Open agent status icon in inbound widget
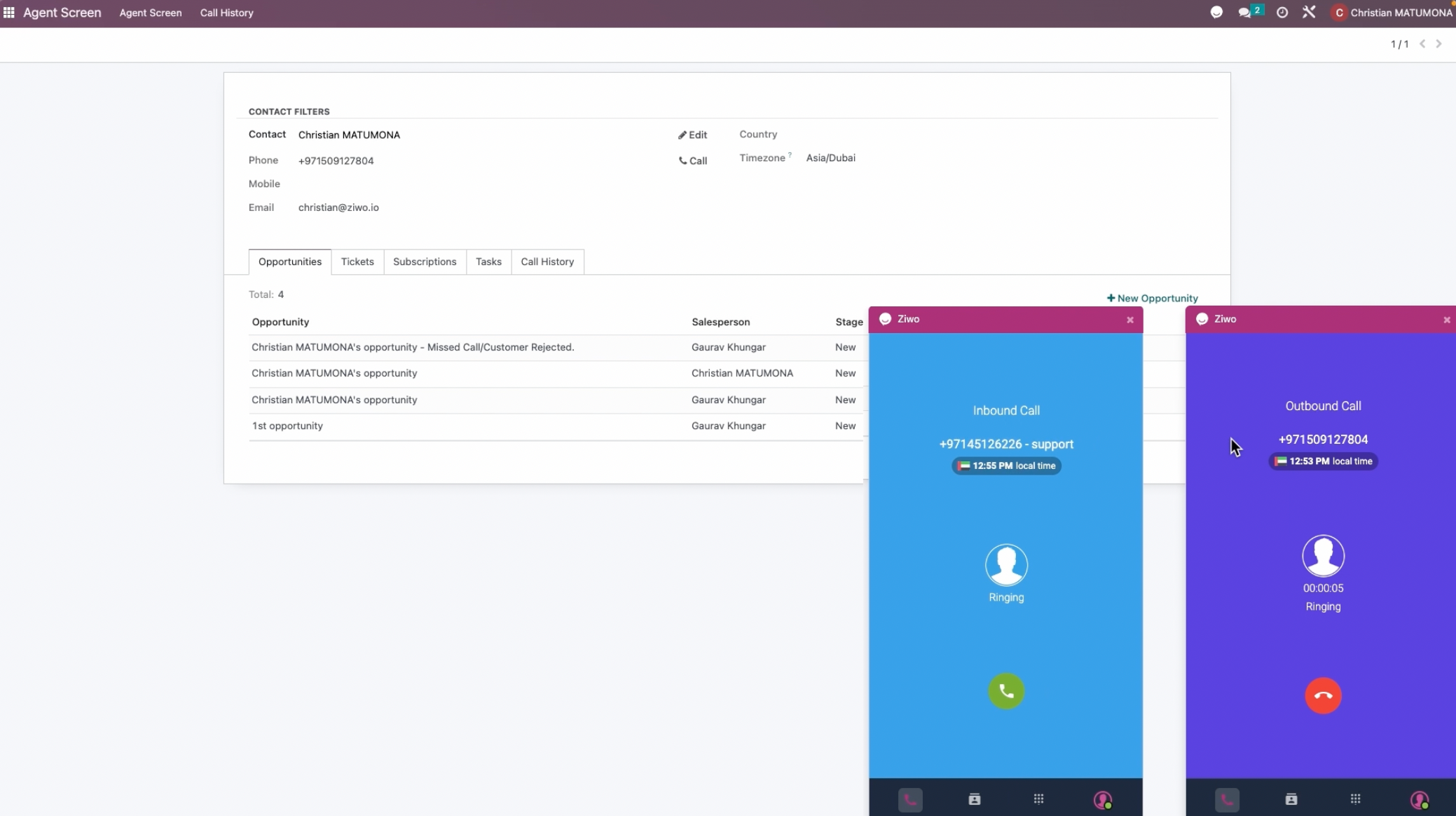 click(1103, 799)
